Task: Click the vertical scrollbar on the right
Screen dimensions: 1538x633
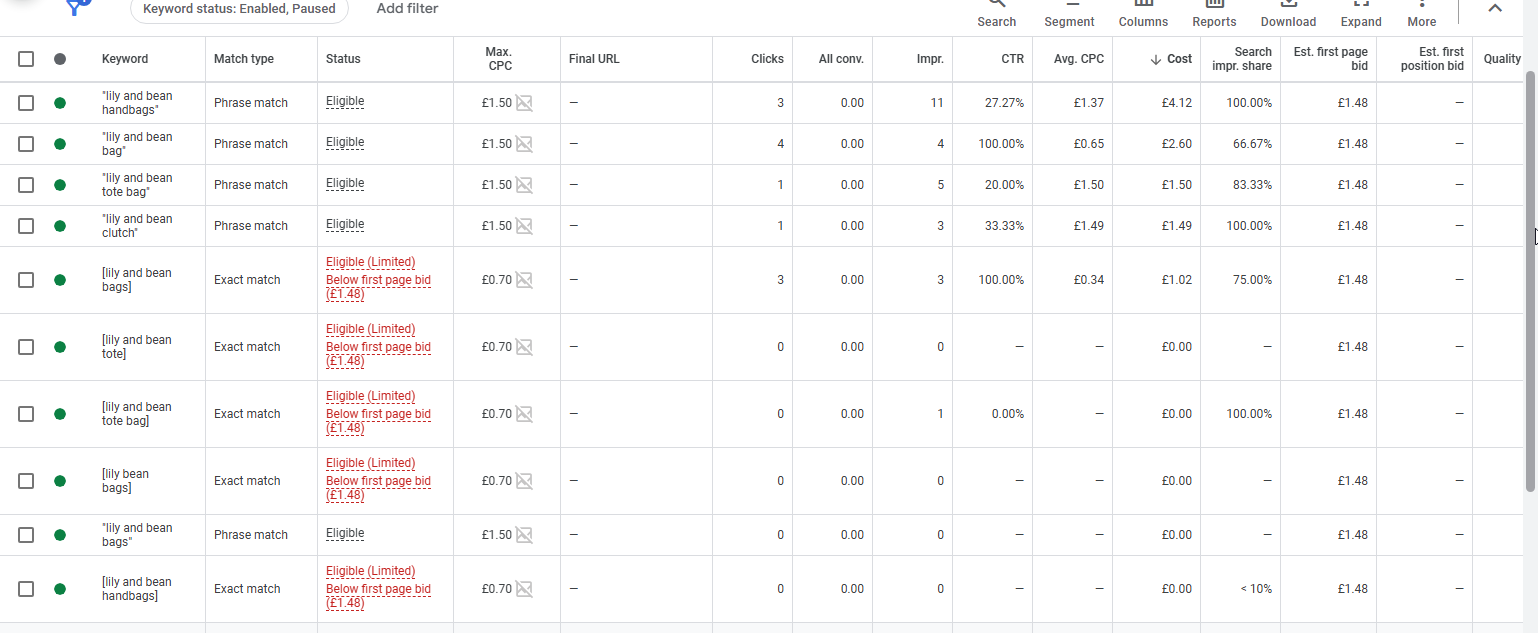Action: [x=1530, y=280]
